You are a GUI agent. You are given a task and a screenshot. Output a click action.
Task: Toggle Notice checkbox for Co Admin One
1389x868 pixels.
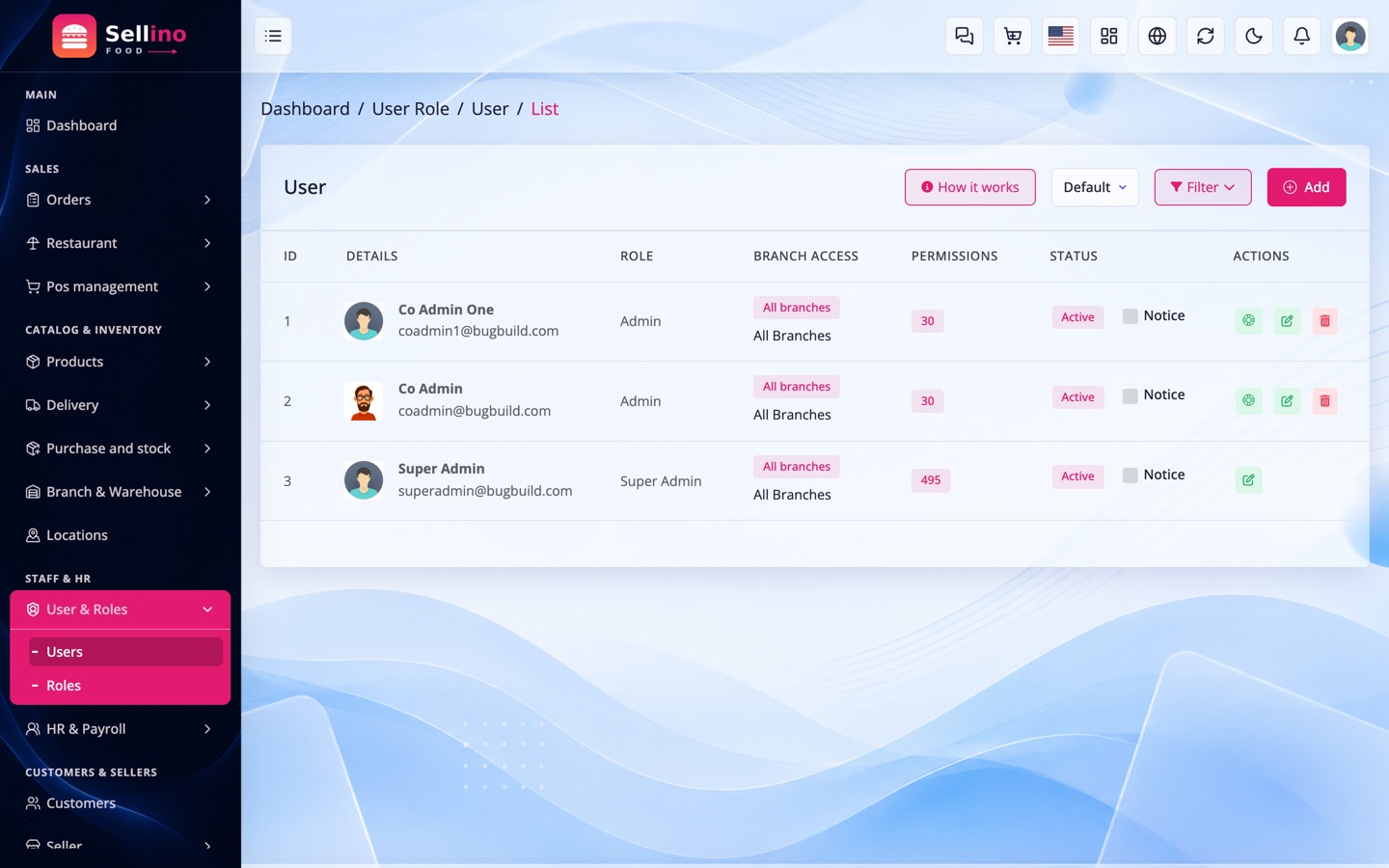coord(1130,316)
